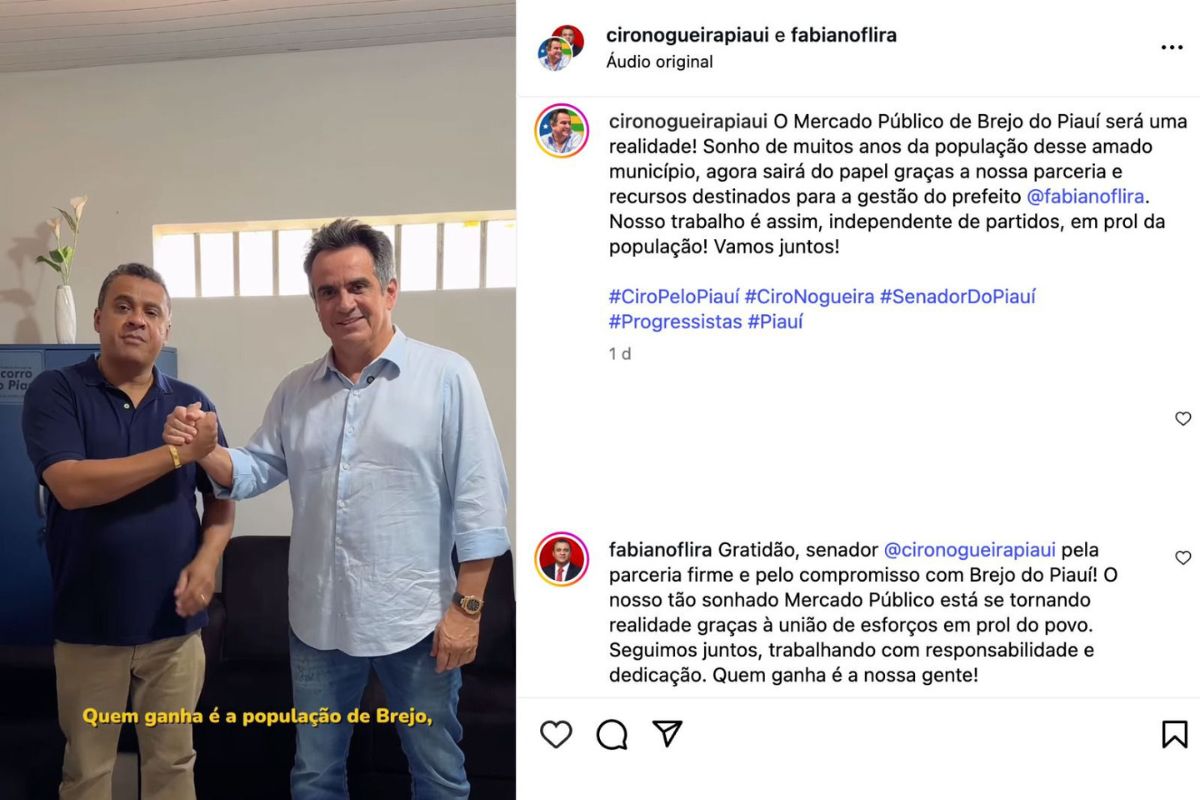Screen dimensions: 1200x800
Task: Share post via paper plane icon
Action: [667, 733]
